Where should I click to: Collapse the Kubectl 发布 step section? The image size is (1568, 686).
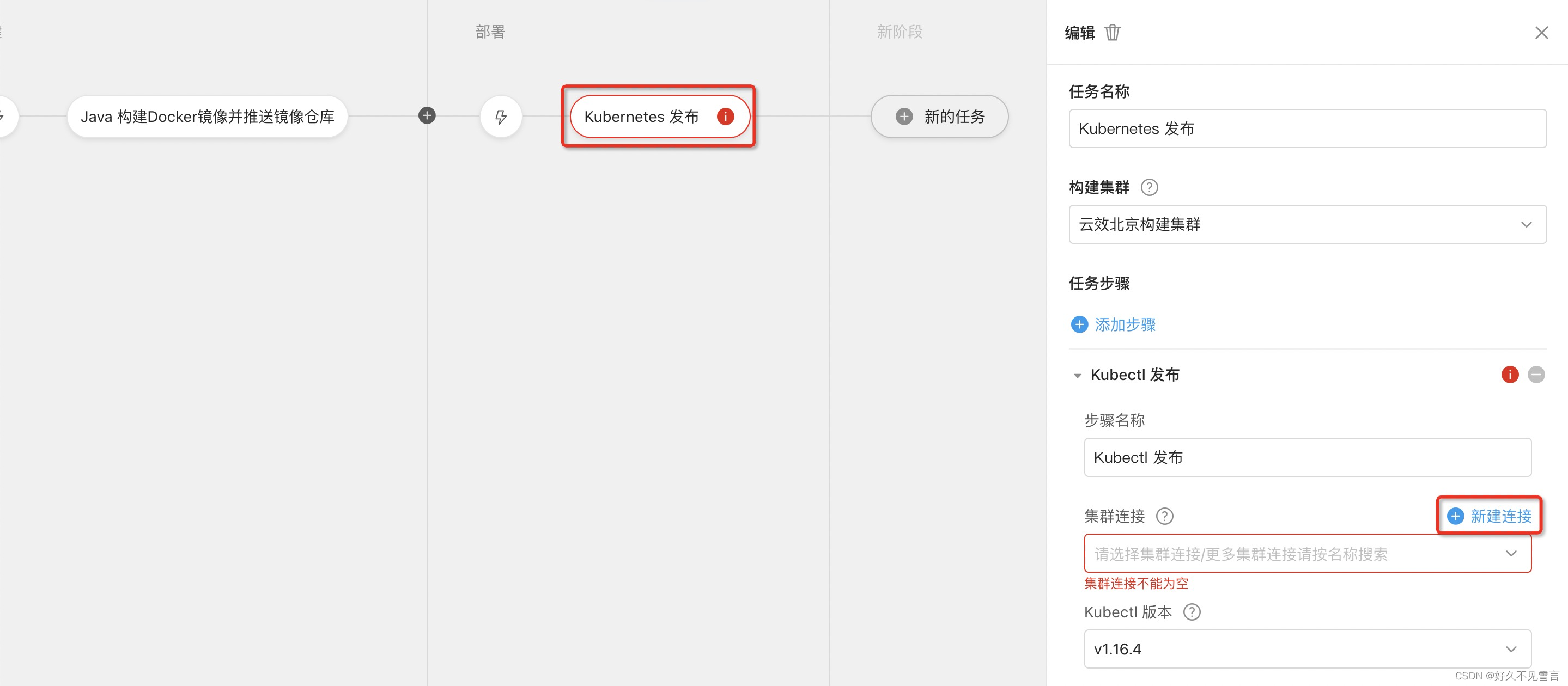(1078, 375)
